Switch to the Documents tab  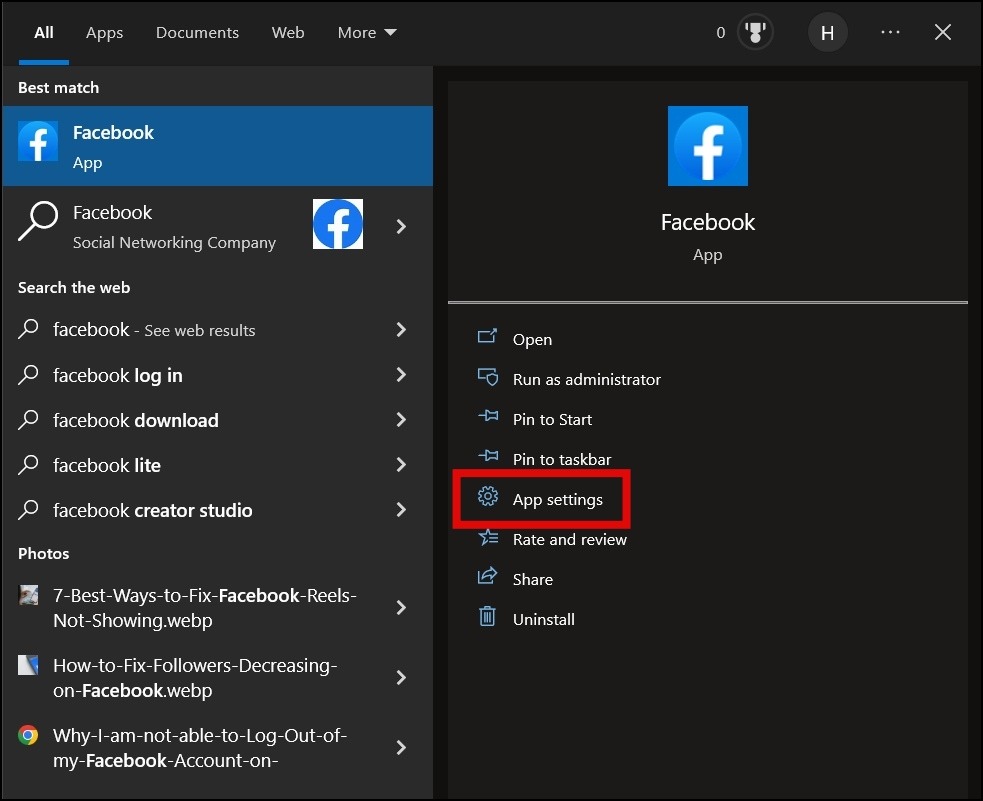pos(197,32)
